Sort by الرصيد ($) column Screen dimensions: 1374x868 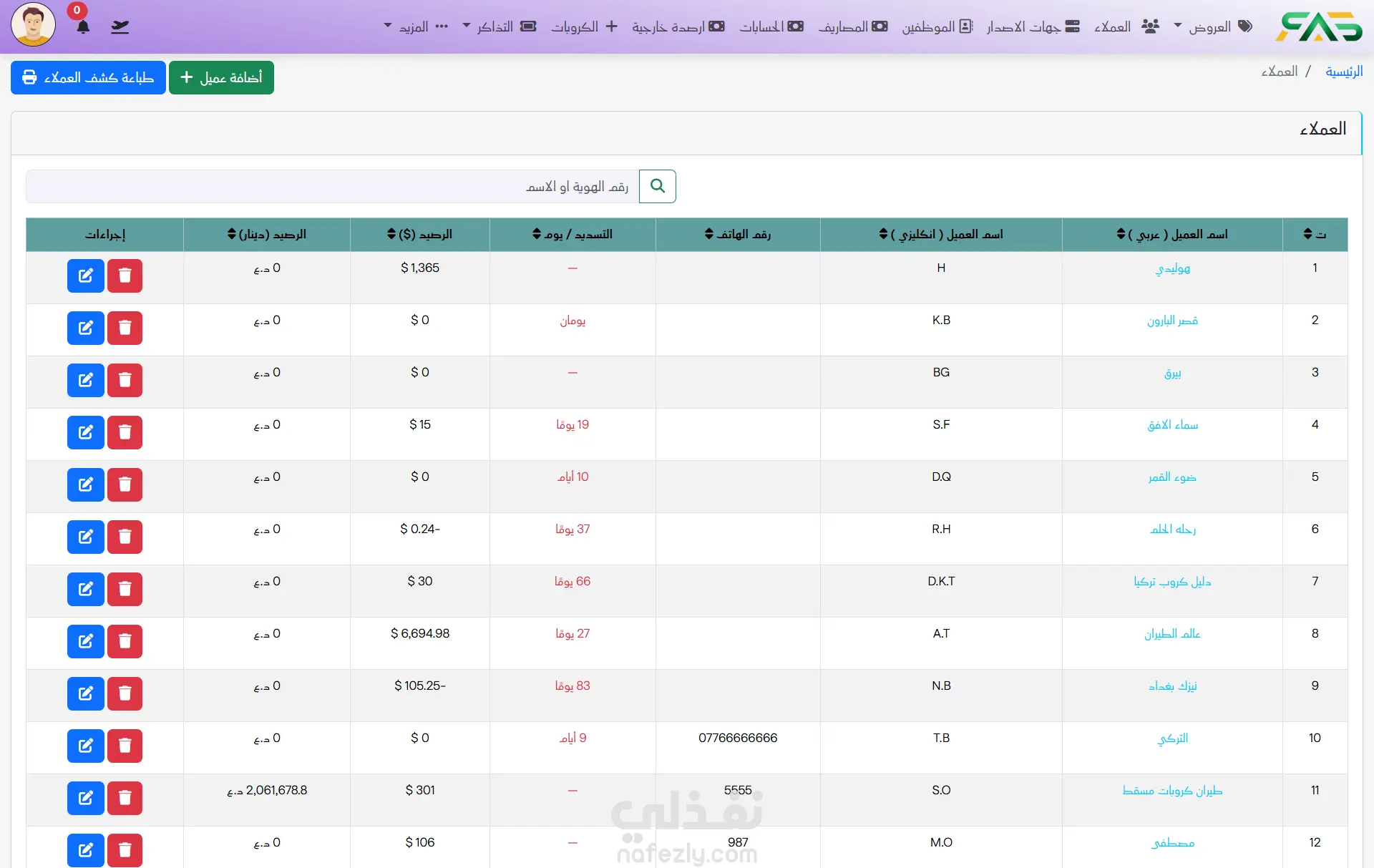419,234
